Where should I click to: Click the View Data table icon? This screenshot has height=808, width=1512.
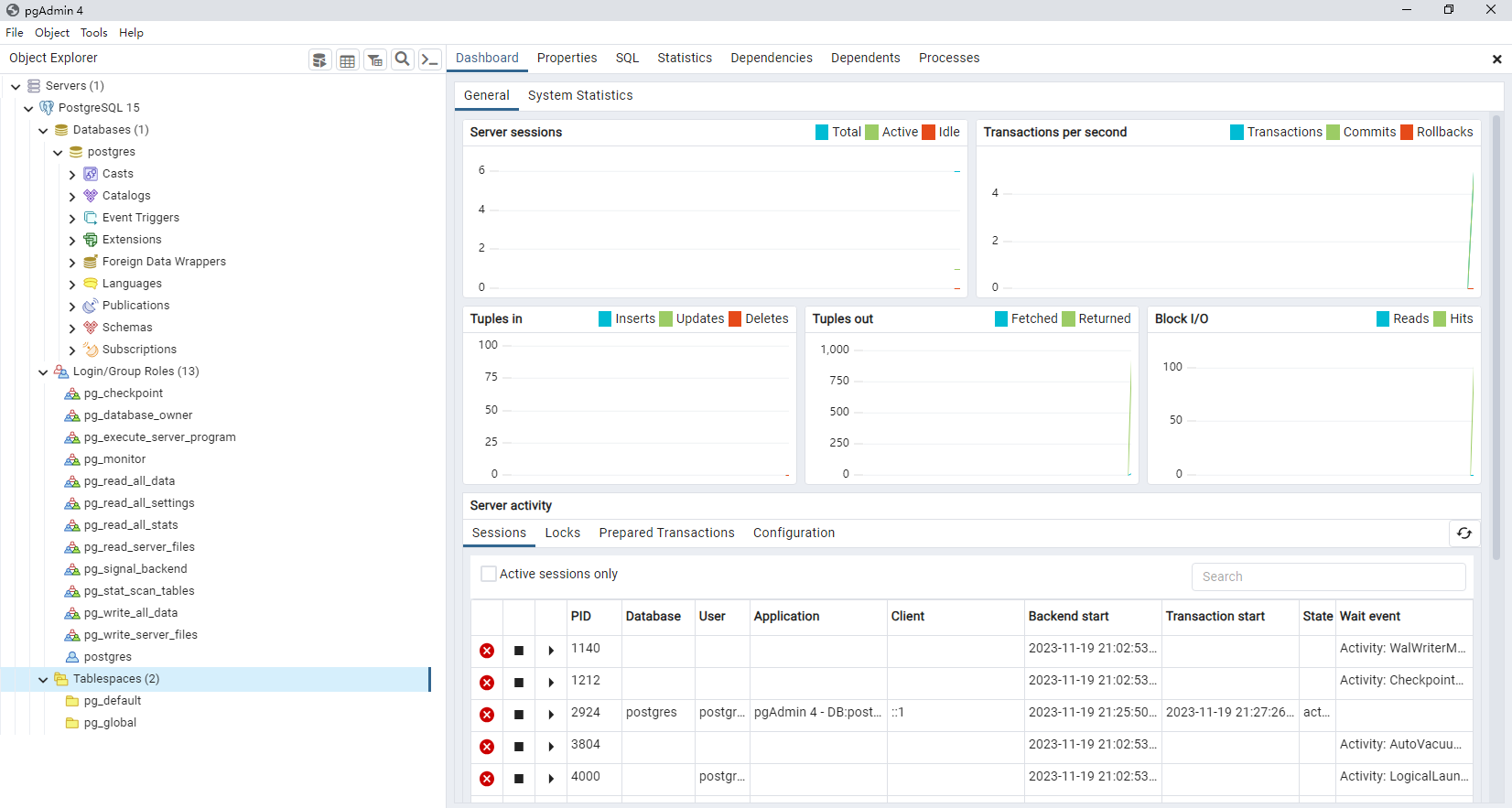(347, 60)
